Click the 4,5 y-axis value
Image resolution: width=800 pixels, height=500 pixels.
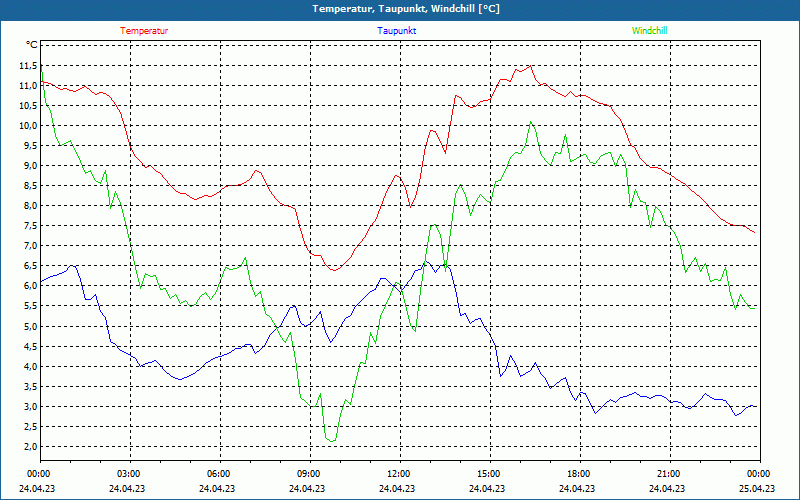[31, 346]
